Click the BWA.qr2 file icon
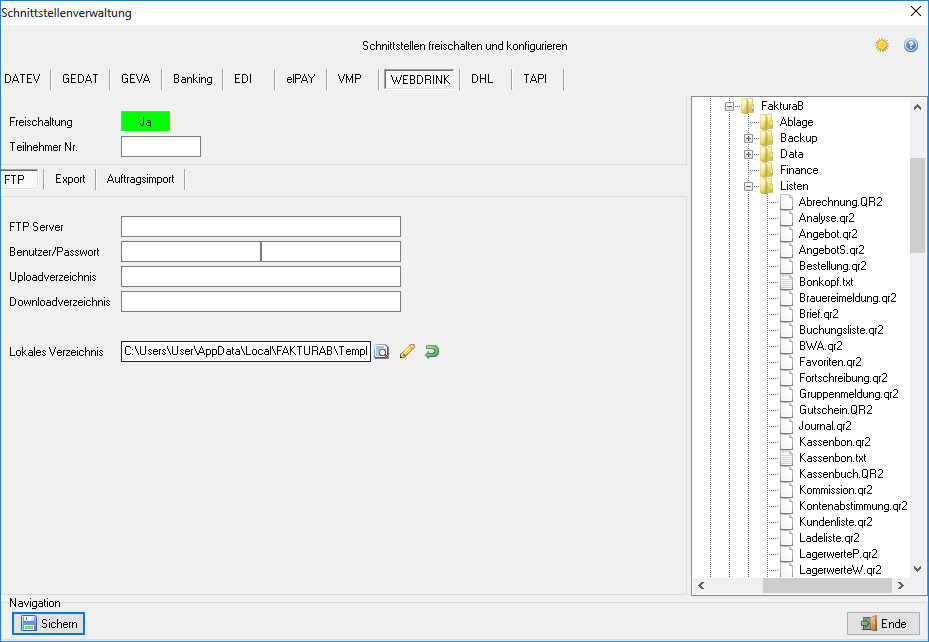Screen dimensions: 929x642 point(786,346)
